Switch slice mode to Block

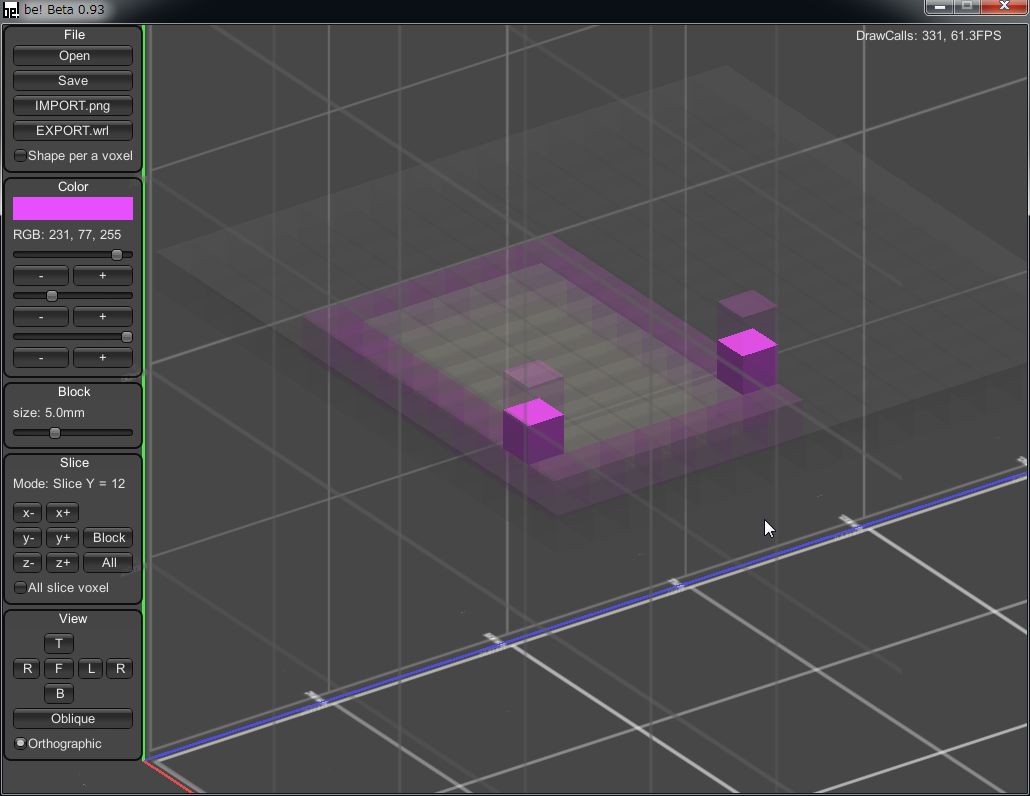point(108,538)
